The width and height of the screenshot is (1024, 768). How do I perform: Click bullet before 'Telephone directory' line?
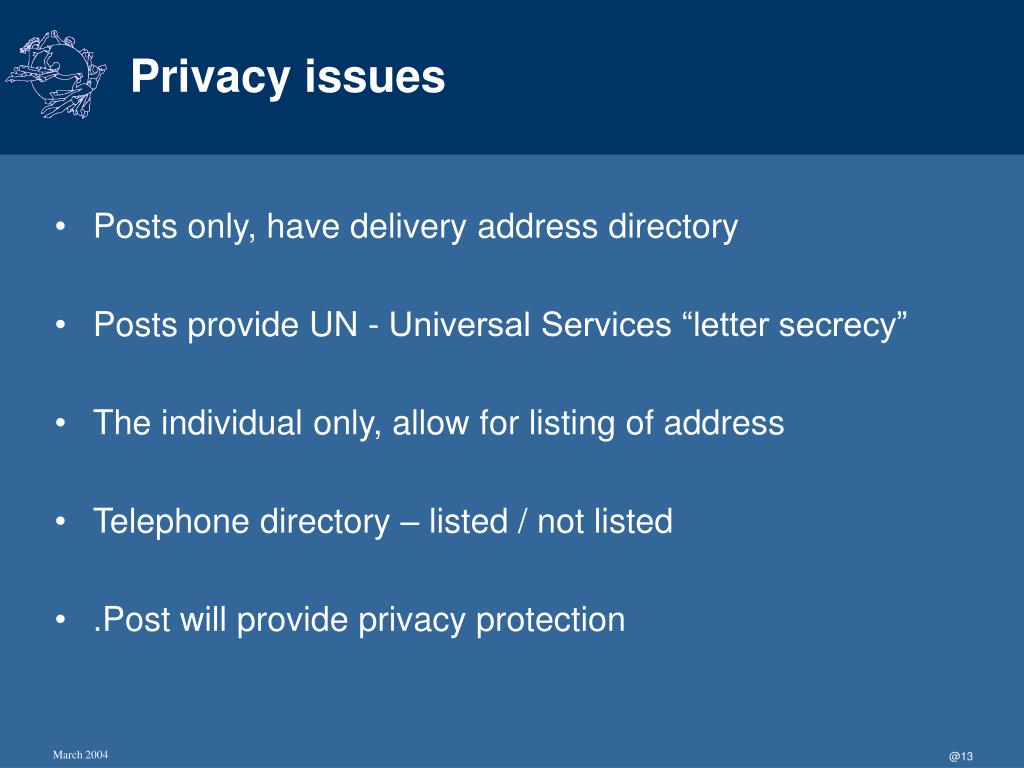click(61, 521)
